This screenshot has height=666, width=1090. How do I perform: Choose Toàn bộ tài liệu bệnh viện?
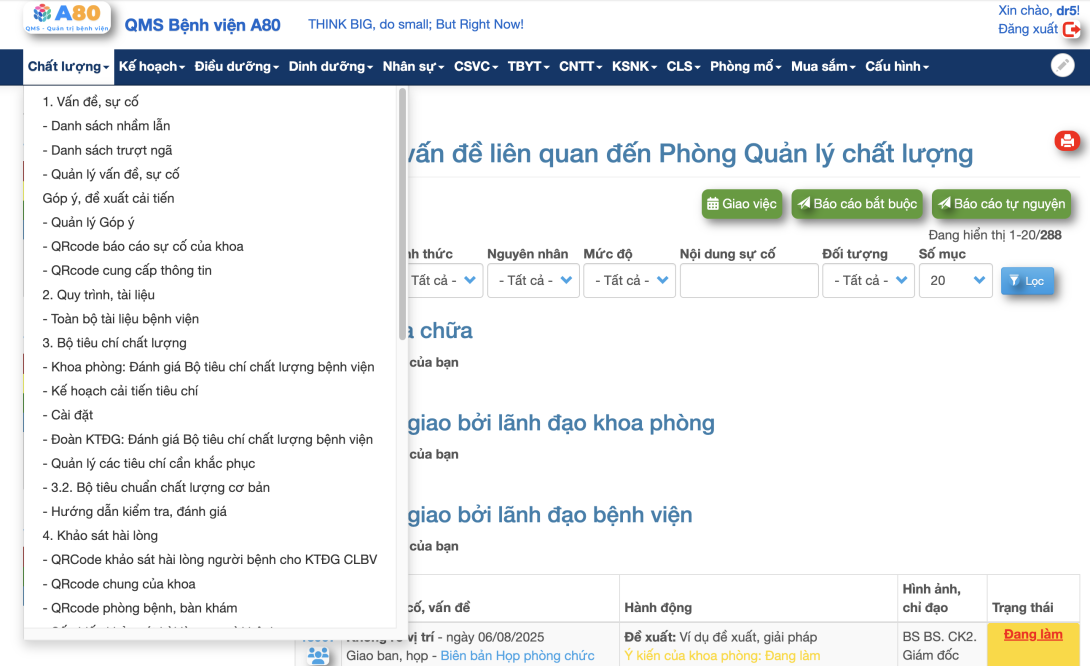(125, 319)
